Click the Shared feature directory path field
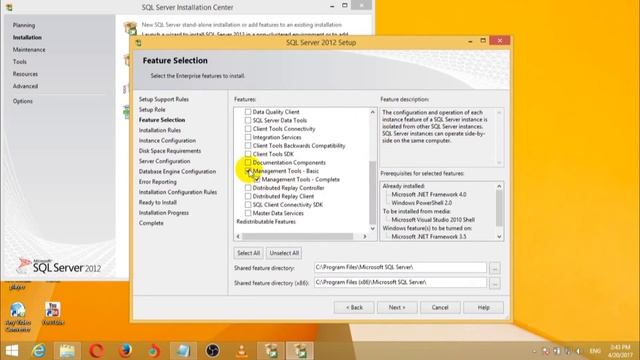The width and height of the screenshot is (640, 360). click(400, 267)
